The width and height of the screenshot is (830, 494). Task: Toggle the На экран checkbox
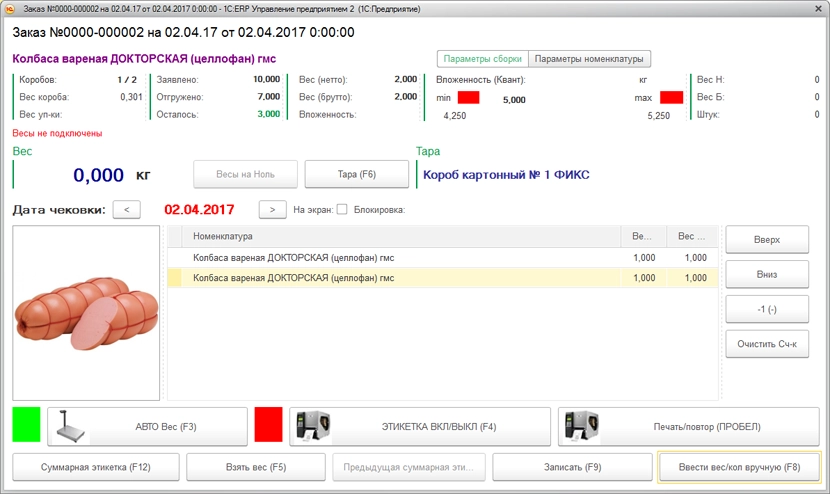click(x=342, y=210)
